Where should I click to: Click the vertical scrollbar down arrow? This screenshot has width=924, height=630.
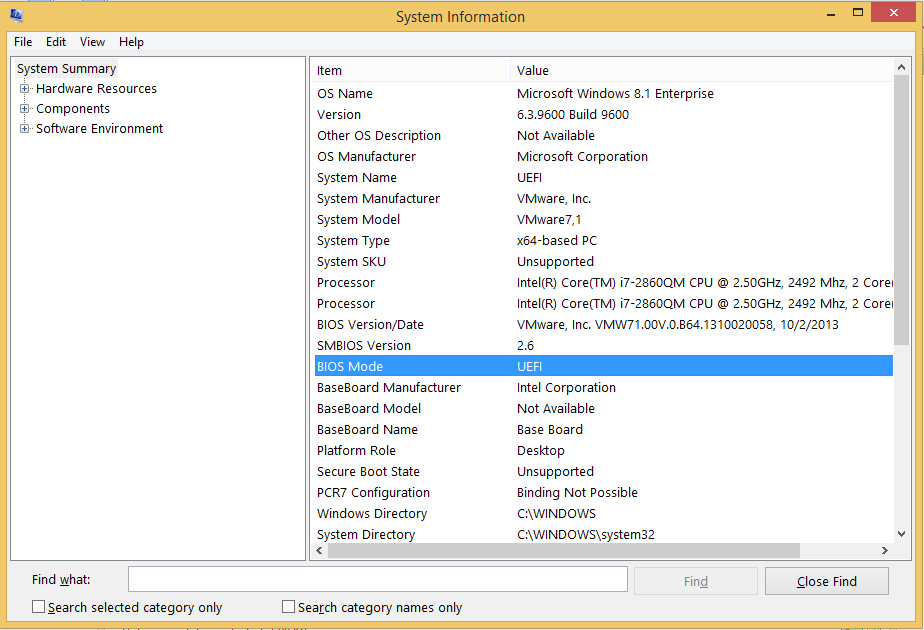pos(901,534)
